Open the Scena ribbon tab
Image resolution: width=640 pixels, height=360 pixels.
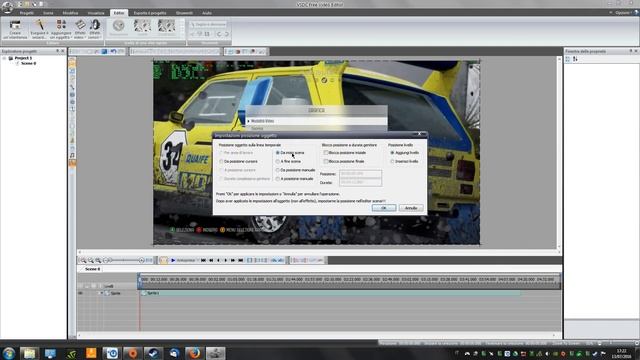(48, 13)
